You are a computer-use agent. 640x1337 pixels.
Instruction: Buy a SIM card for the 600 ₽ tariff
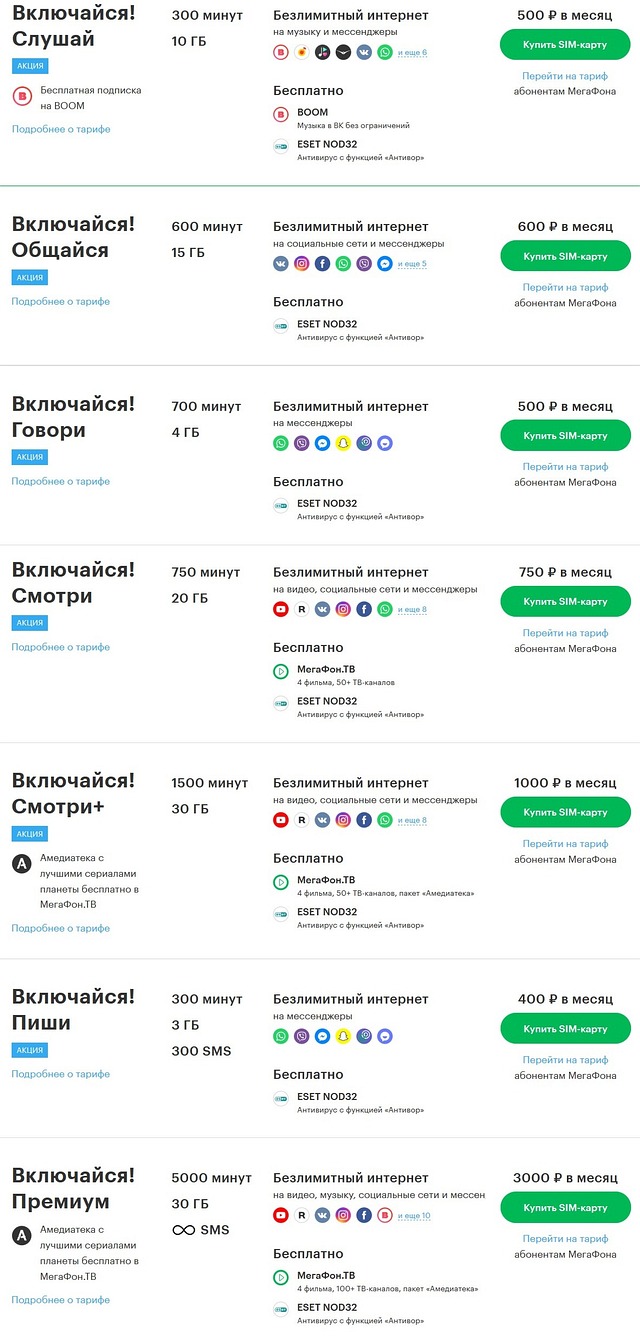point(565,256)
